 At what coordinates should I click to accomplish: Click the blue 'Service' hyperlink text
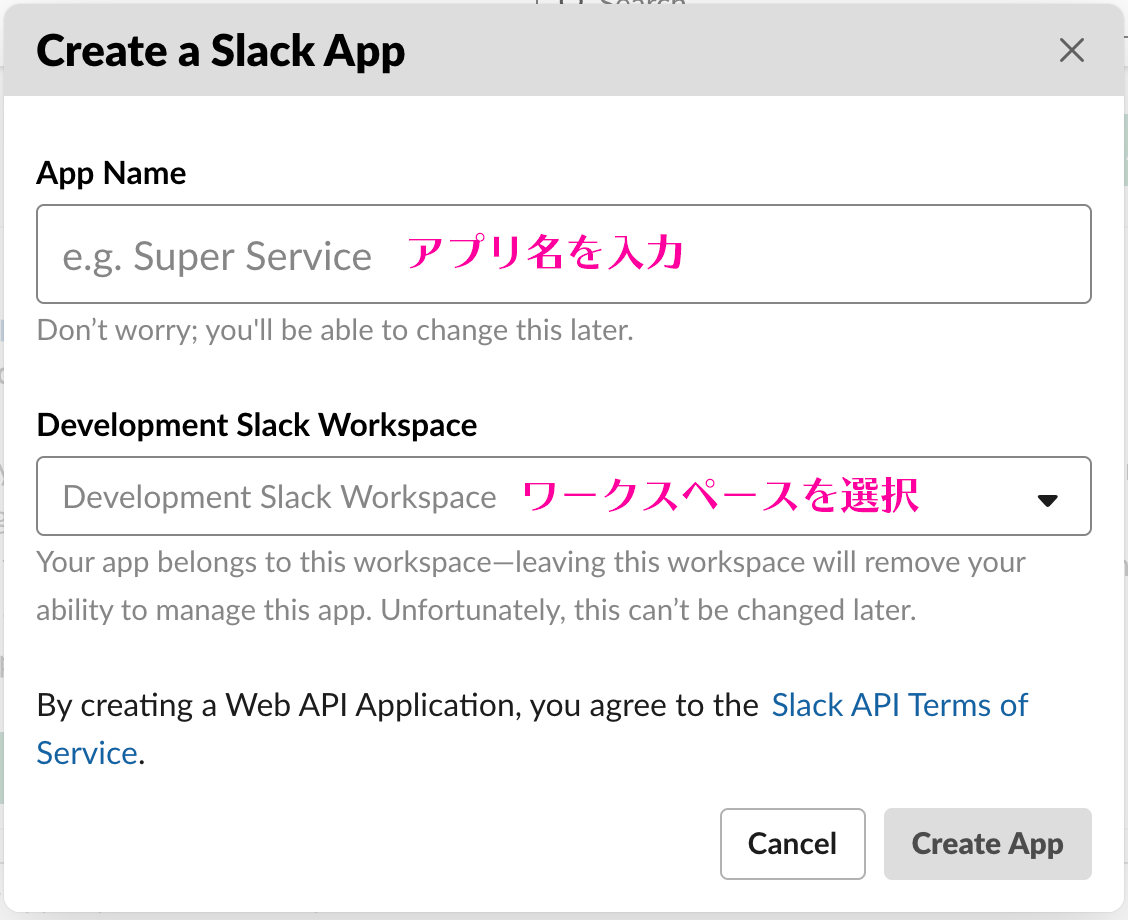pos(86,752)
